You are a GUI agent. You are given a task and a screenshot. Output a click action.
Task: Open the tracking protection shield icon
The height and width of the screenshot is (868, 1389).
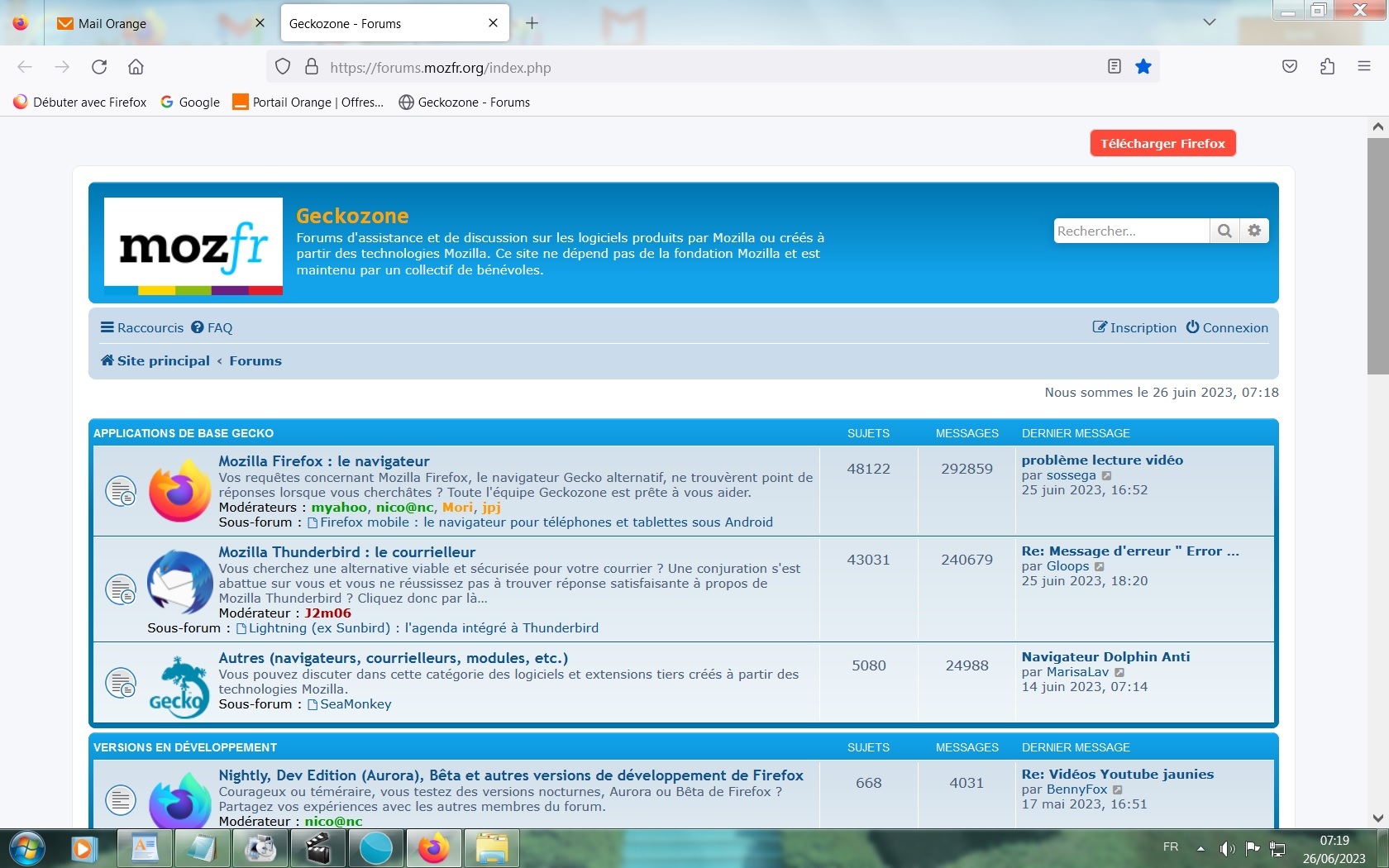pos(283,67)
